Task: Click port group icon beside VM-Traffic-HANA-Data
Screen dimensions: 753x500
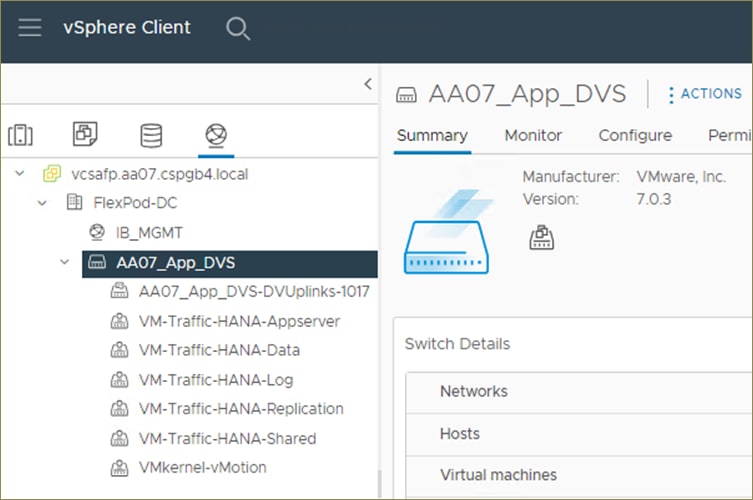Action: click(x=120, y=350)
